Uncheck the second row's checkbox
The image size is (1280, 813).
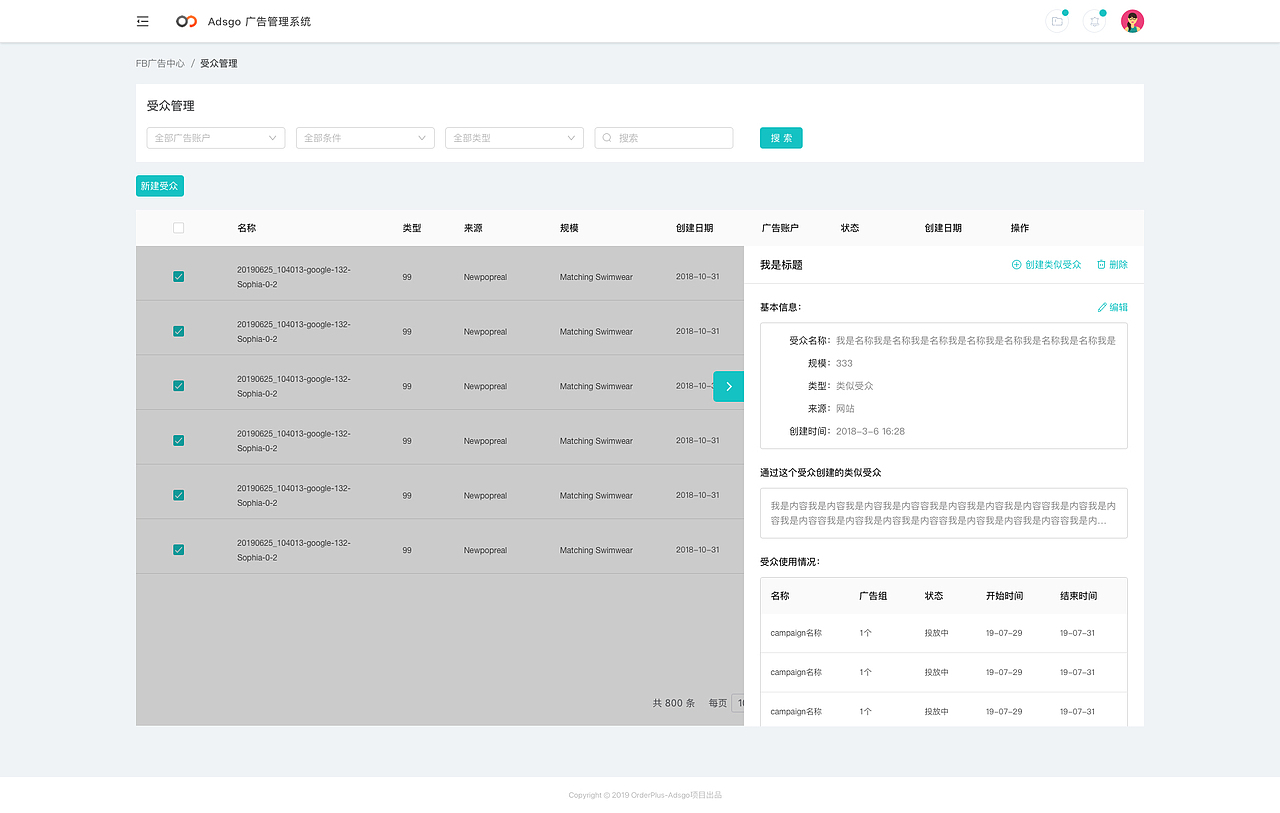[178, 331]
